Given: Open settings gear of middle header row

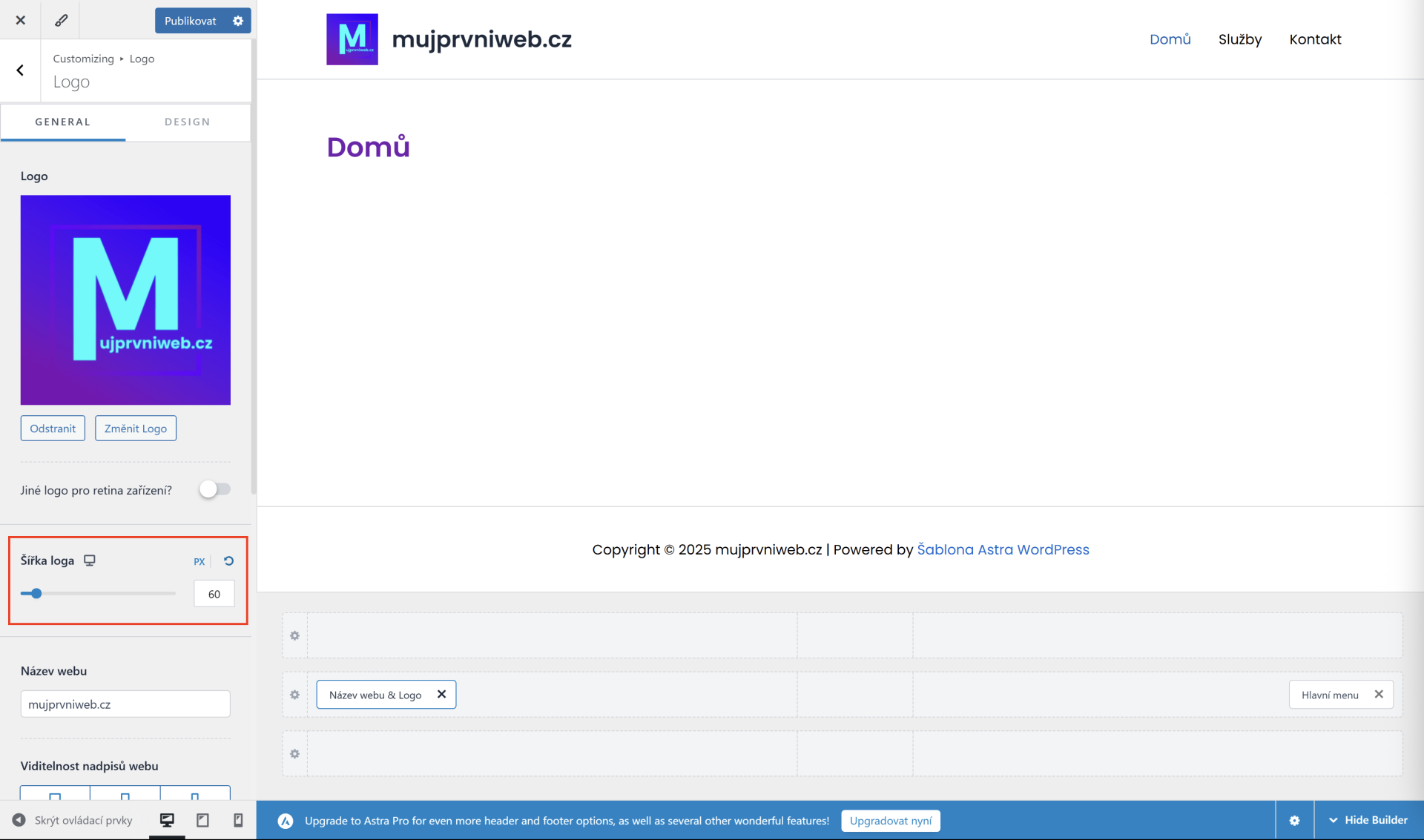Looking at the screenshot, I should (x=294, y=695).
